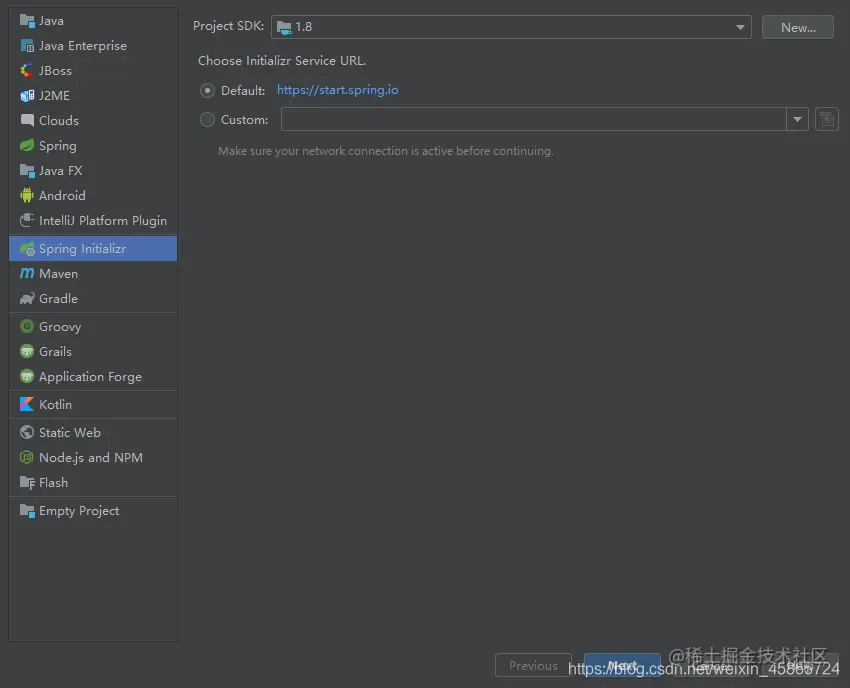Choose J2ME project type label
The image size is (850, 688).
point(55,95)
